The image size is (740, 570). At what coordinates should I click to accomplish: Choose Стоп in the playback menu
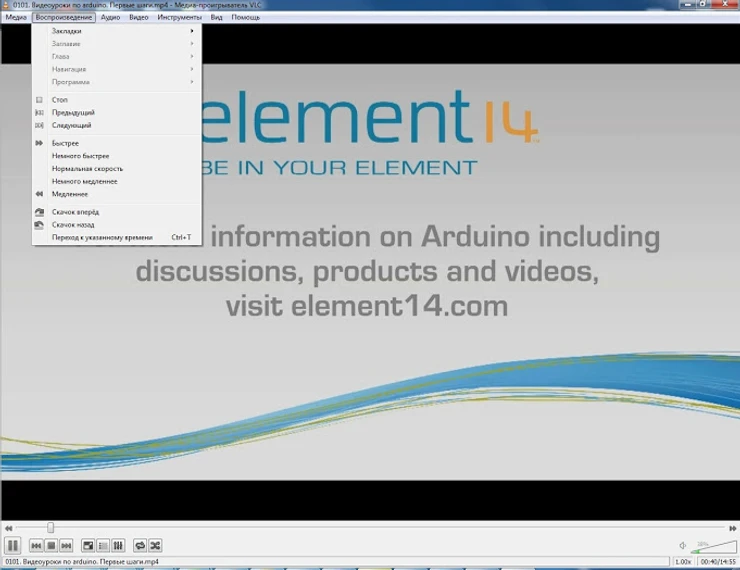click(x=117, y=100)
